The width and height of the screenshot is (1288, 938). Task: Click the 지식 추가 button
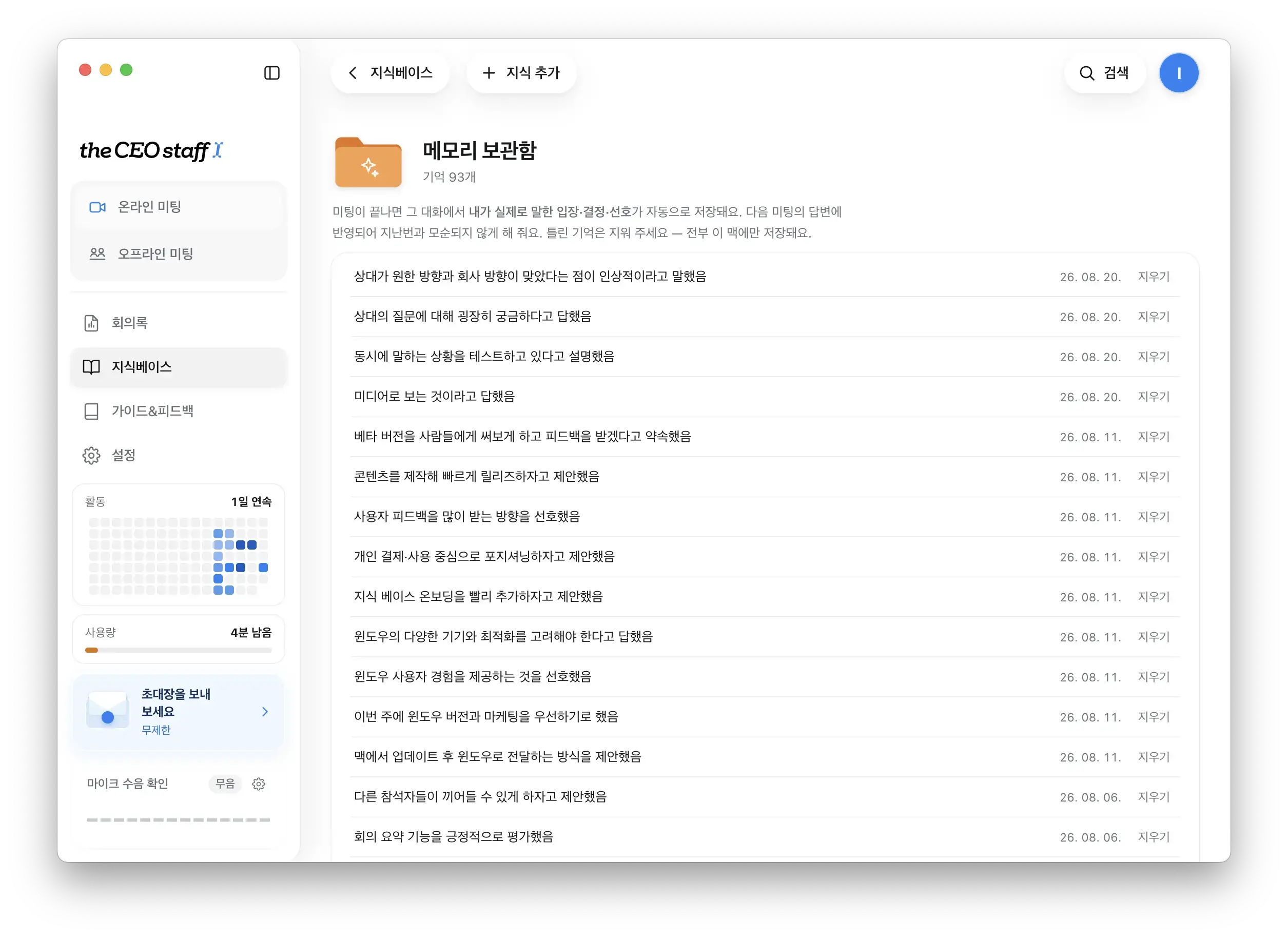(x=521, y=73)
